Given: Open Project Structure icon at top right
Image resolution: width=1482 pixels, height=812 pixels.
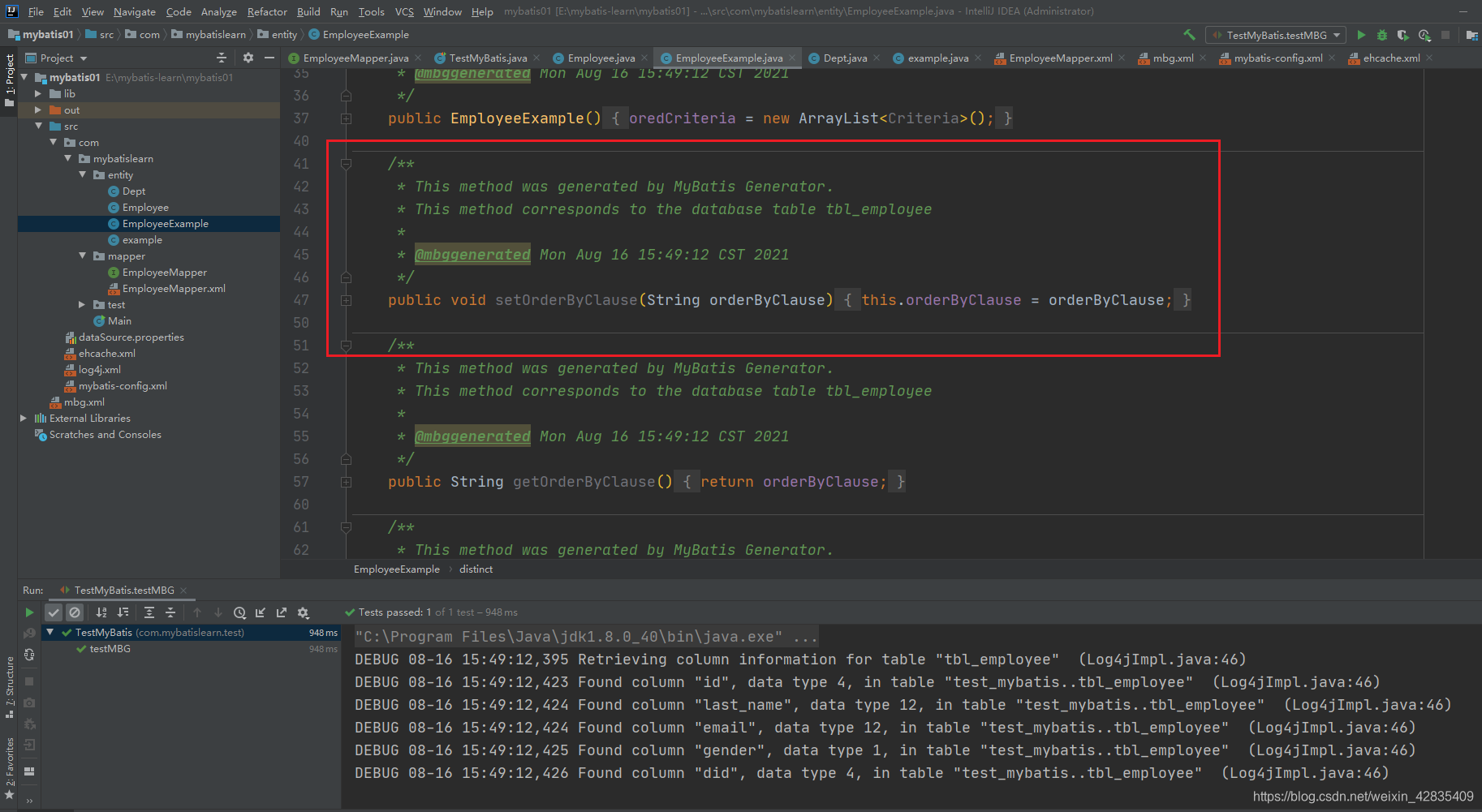Looking at the screenshot, I should click(x=1471, y=35).
